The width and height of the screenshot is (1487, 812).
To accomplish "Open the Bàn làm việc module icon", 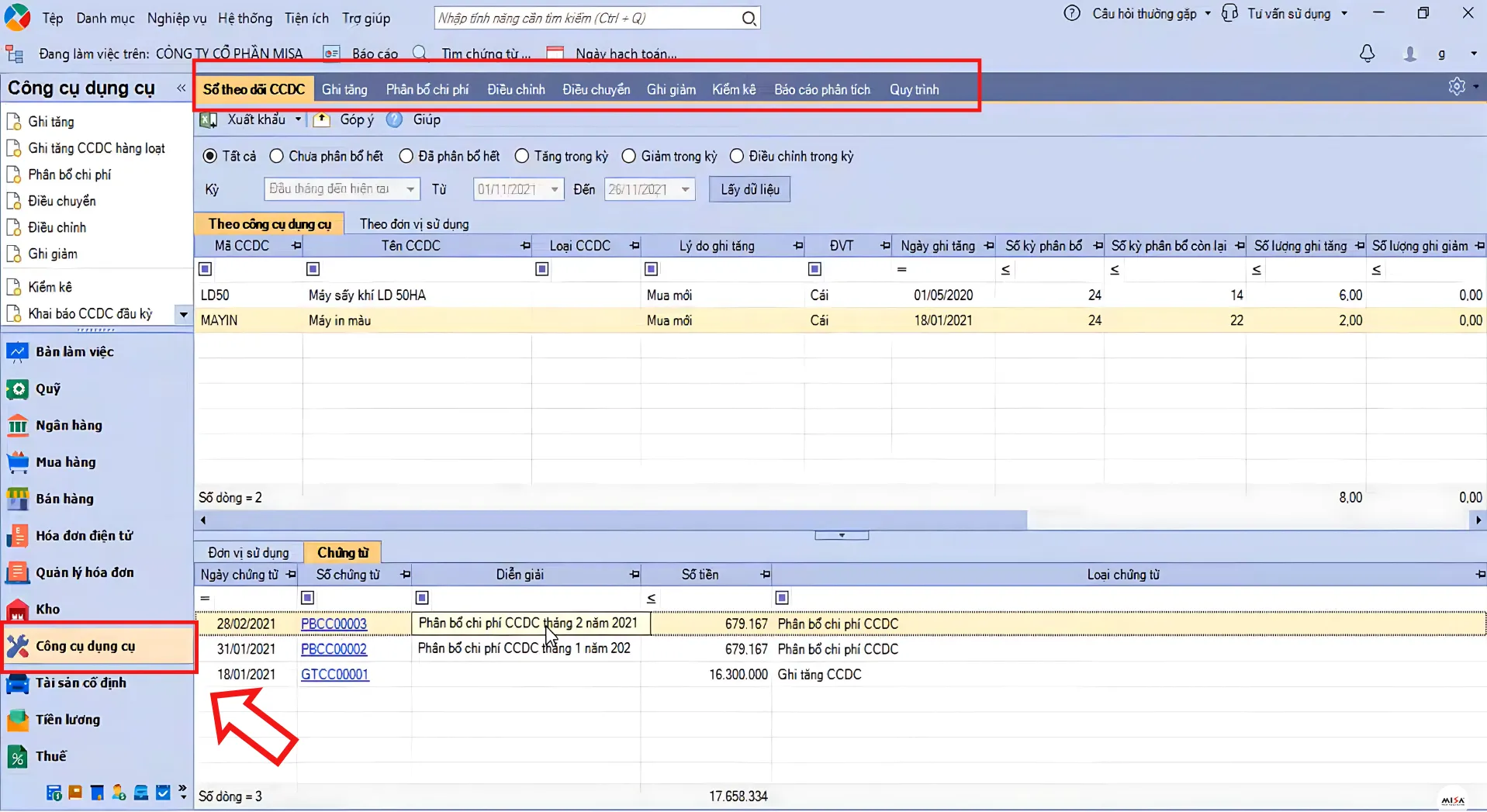I will (17, 352).
